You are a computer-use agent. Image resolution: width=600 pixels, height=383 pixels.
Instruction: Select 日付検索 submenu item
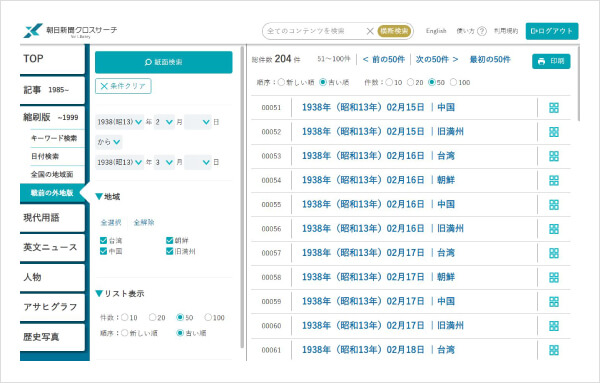pyautogui.click(x=45, y=156)
